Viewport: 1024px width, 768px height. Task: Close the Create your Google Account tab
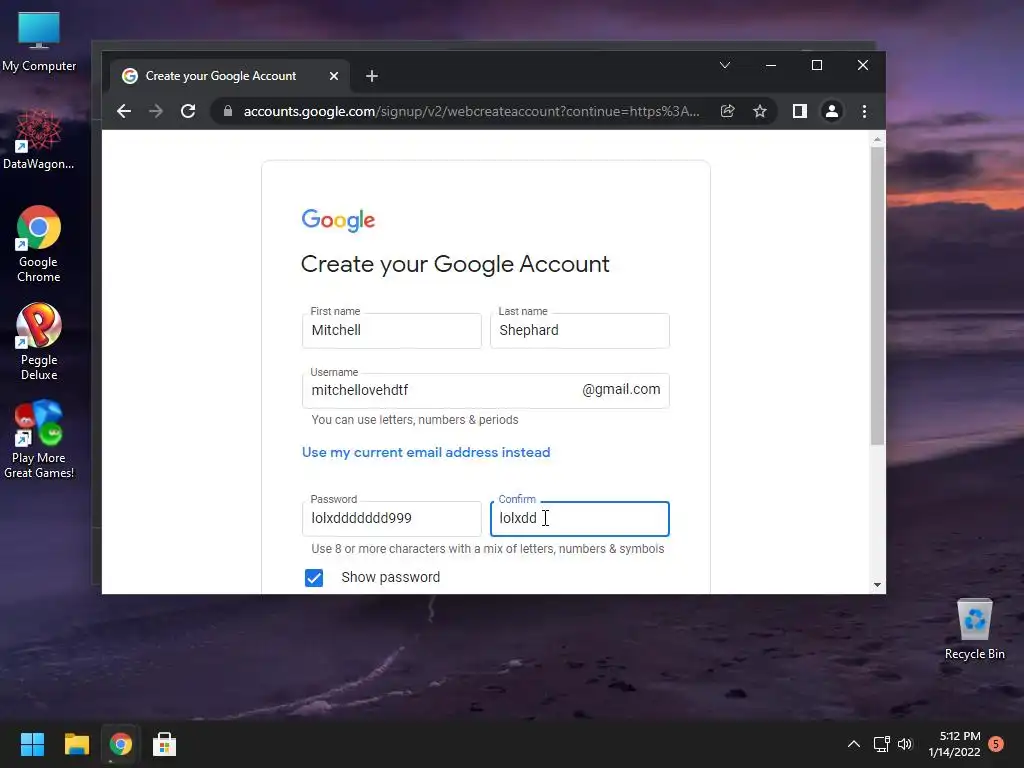pyautogui.click(x=334, y=76)
